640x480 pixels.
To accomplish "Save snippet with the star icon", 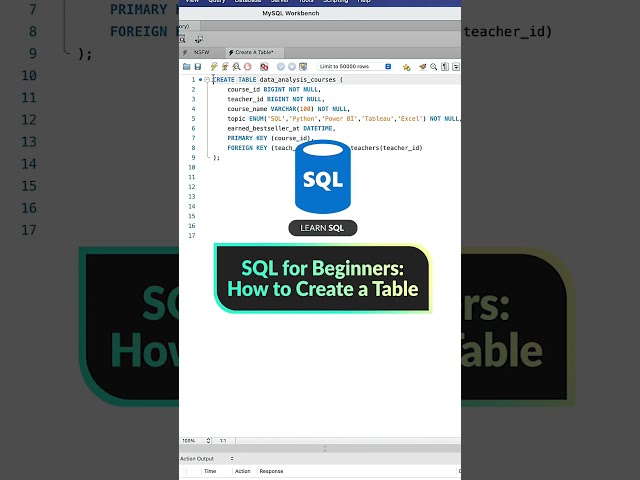I will (406, 67).
